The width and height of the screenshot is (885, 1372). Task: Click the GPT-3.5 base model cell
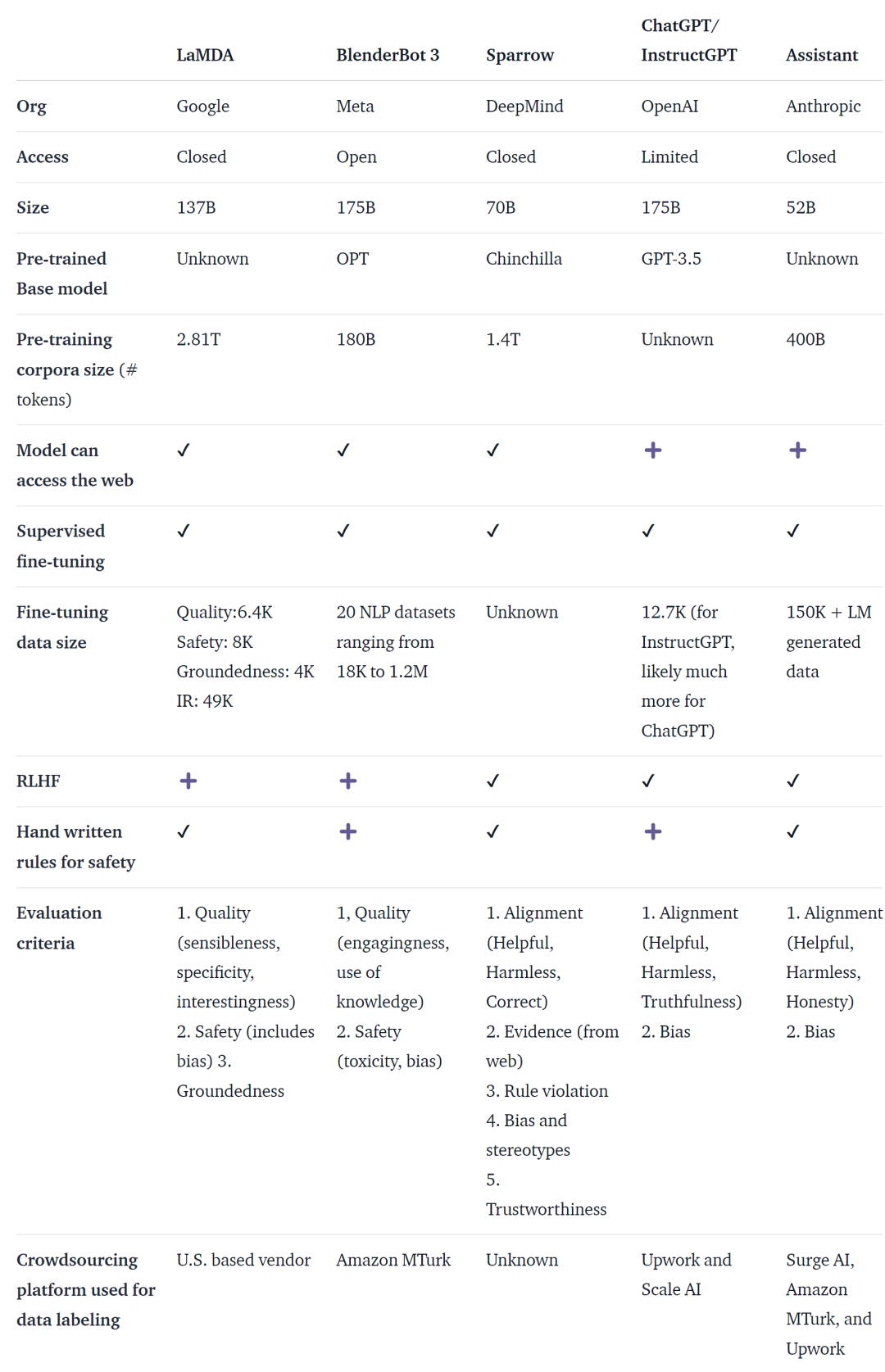[671, 259]
